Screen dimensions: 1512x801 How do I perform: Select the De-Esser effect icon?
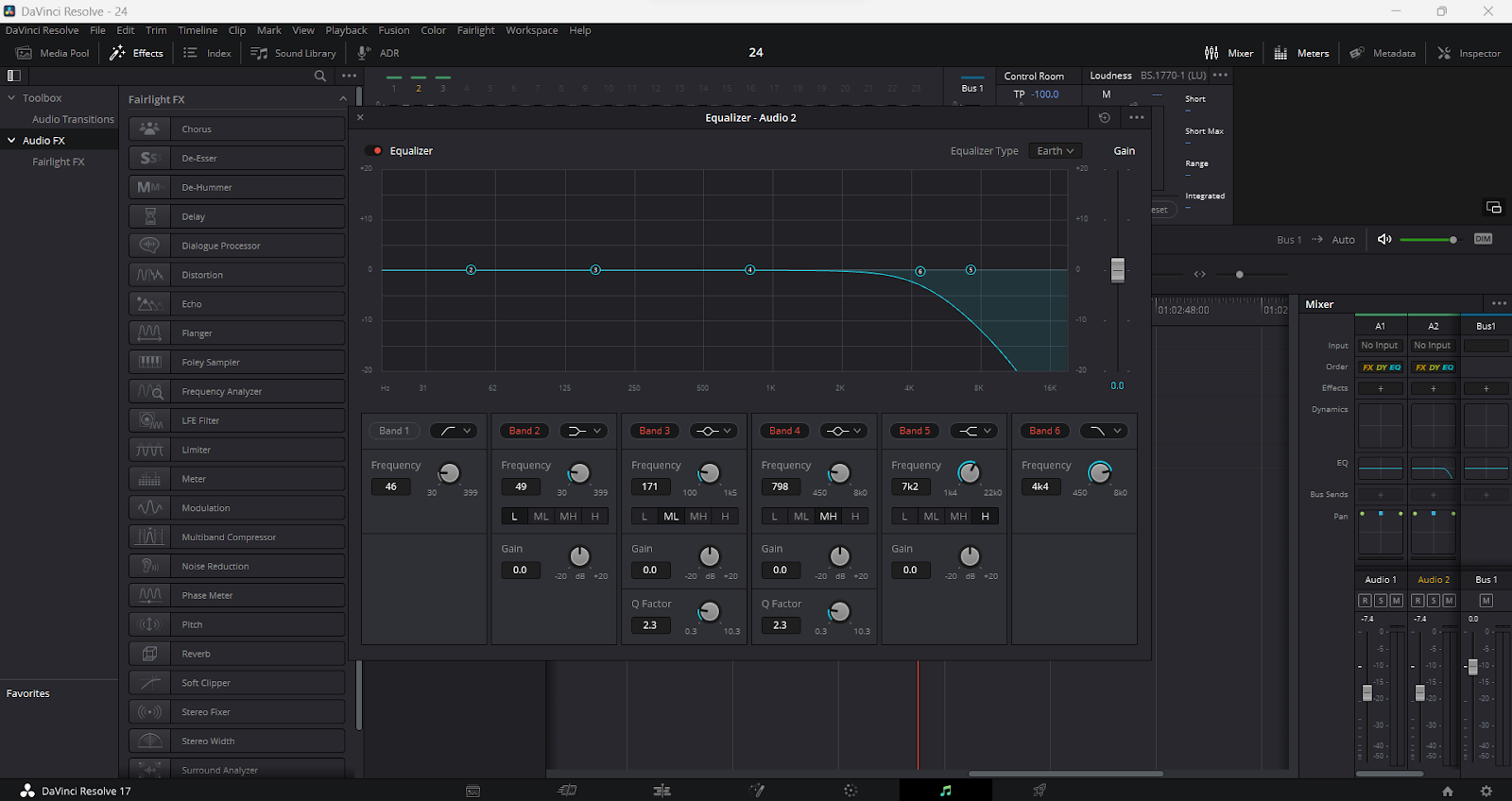click(149, 158)
